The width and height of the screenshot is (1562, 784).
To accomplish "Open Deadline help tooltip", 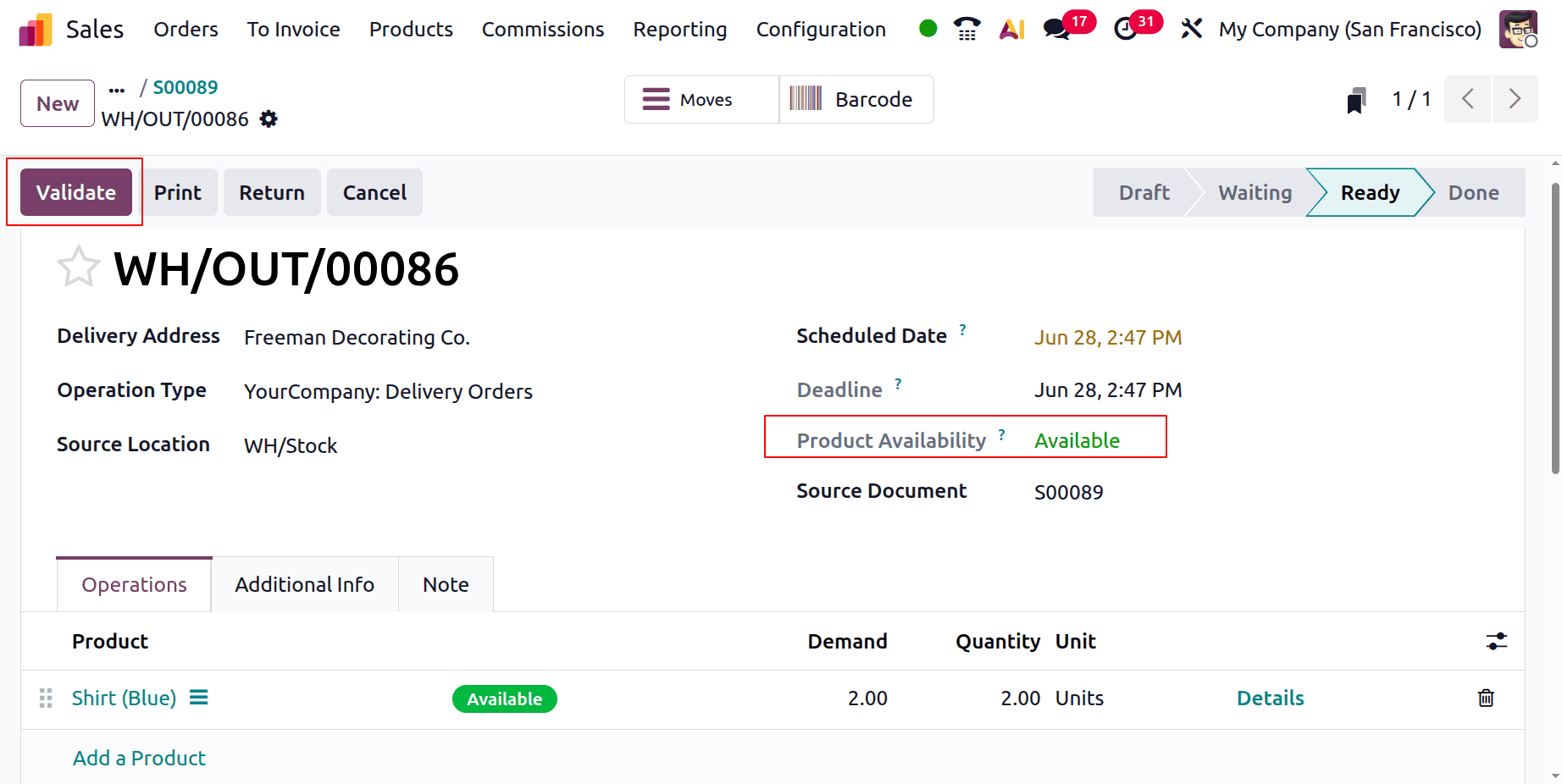I will click(x=898, y=384).
